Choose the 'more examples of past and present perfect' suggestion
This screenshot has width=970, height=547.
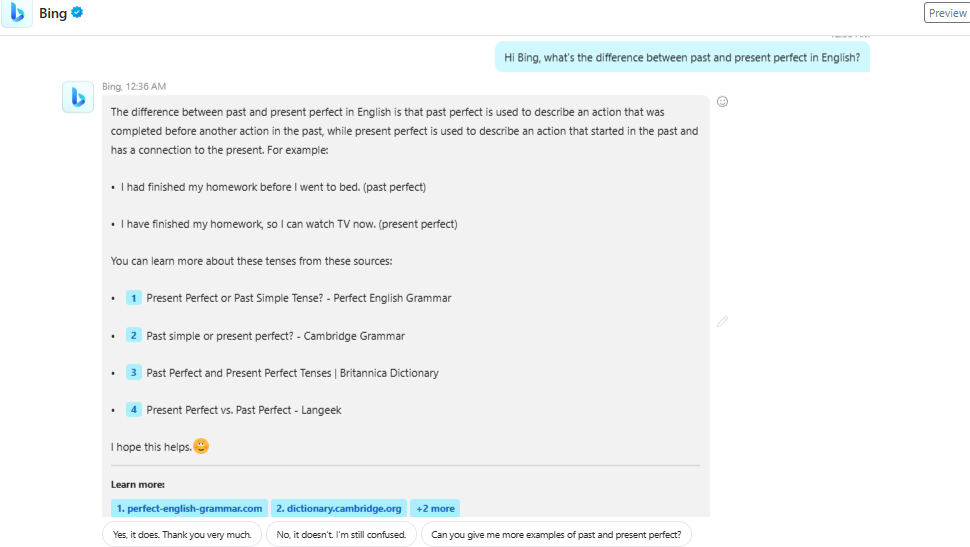click(556, 535)
